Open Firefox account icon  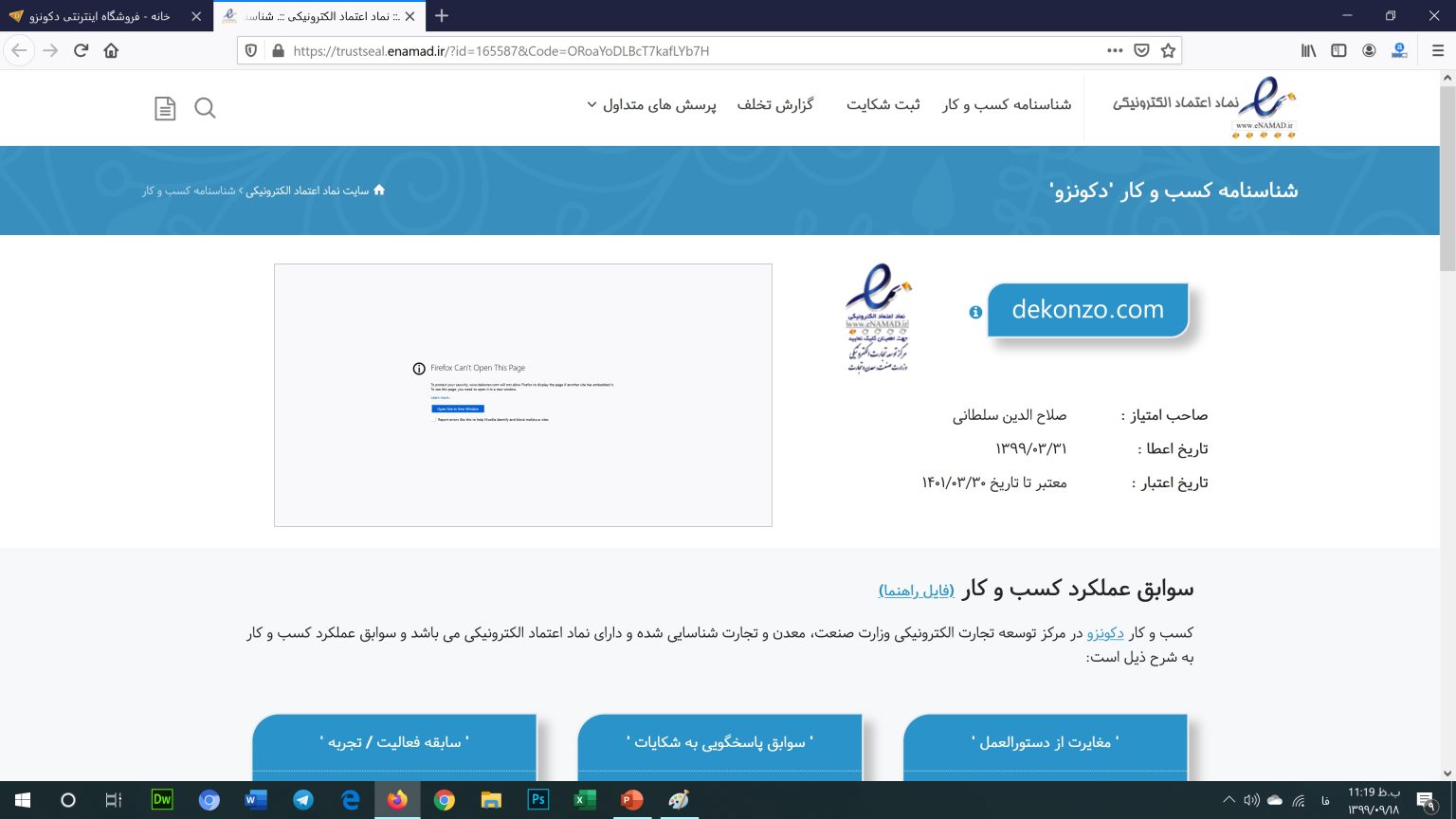click(1369, 51)
